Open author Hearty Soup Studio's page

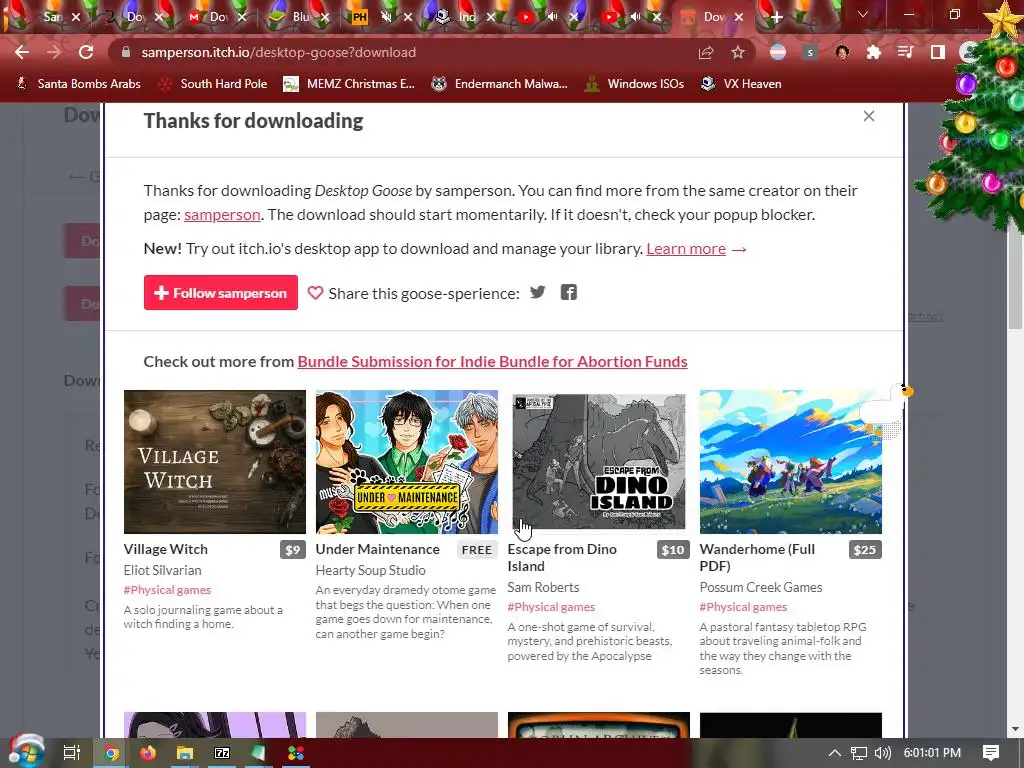click(370, 570)
